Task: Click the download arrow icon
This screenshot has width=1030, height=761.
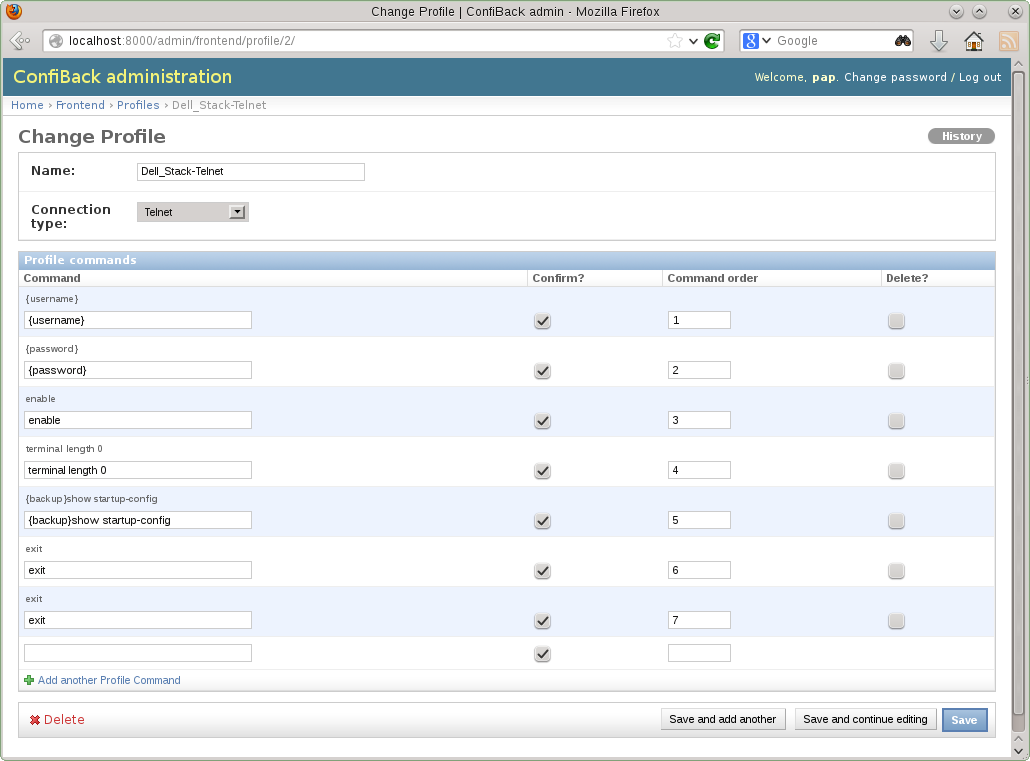Action: (x=938, y=41)
